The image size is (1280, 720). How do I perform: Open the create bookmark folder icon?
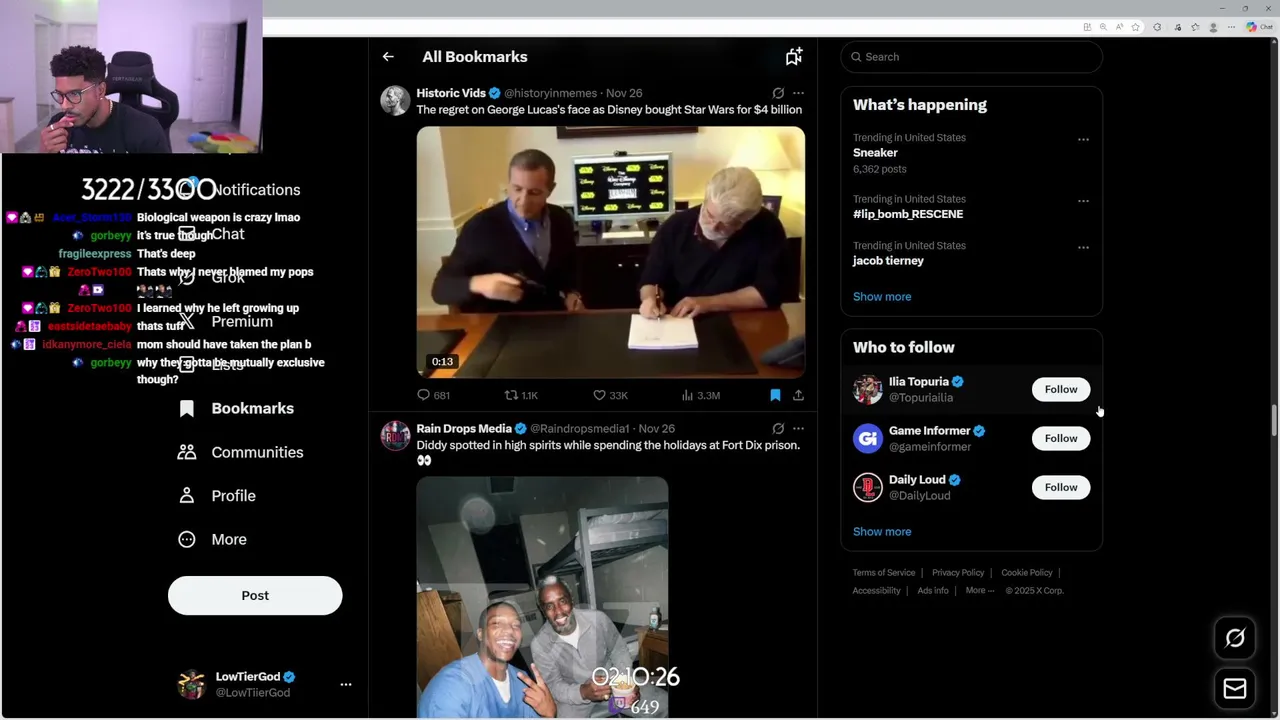794,57
